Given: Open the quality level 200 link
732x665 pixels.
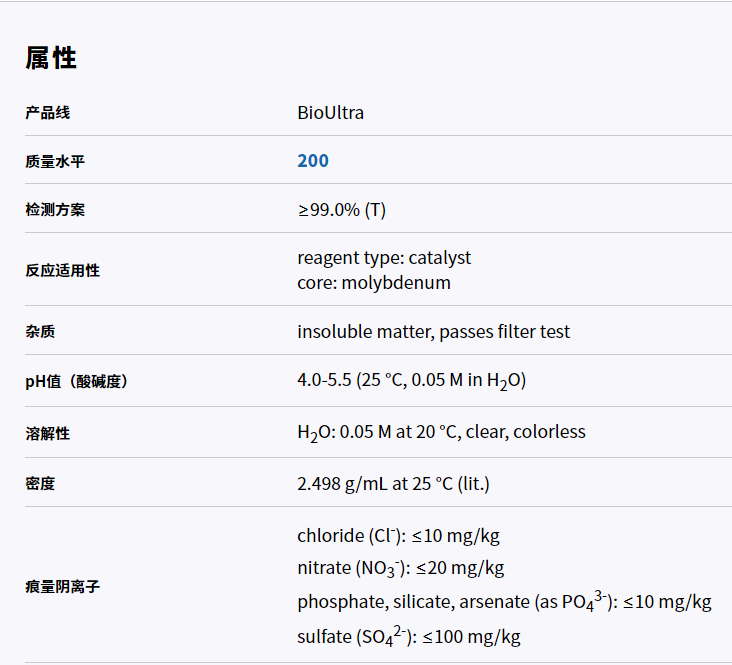Looking at the screenshot, I should pyautogui.click(x=312, y=161).
